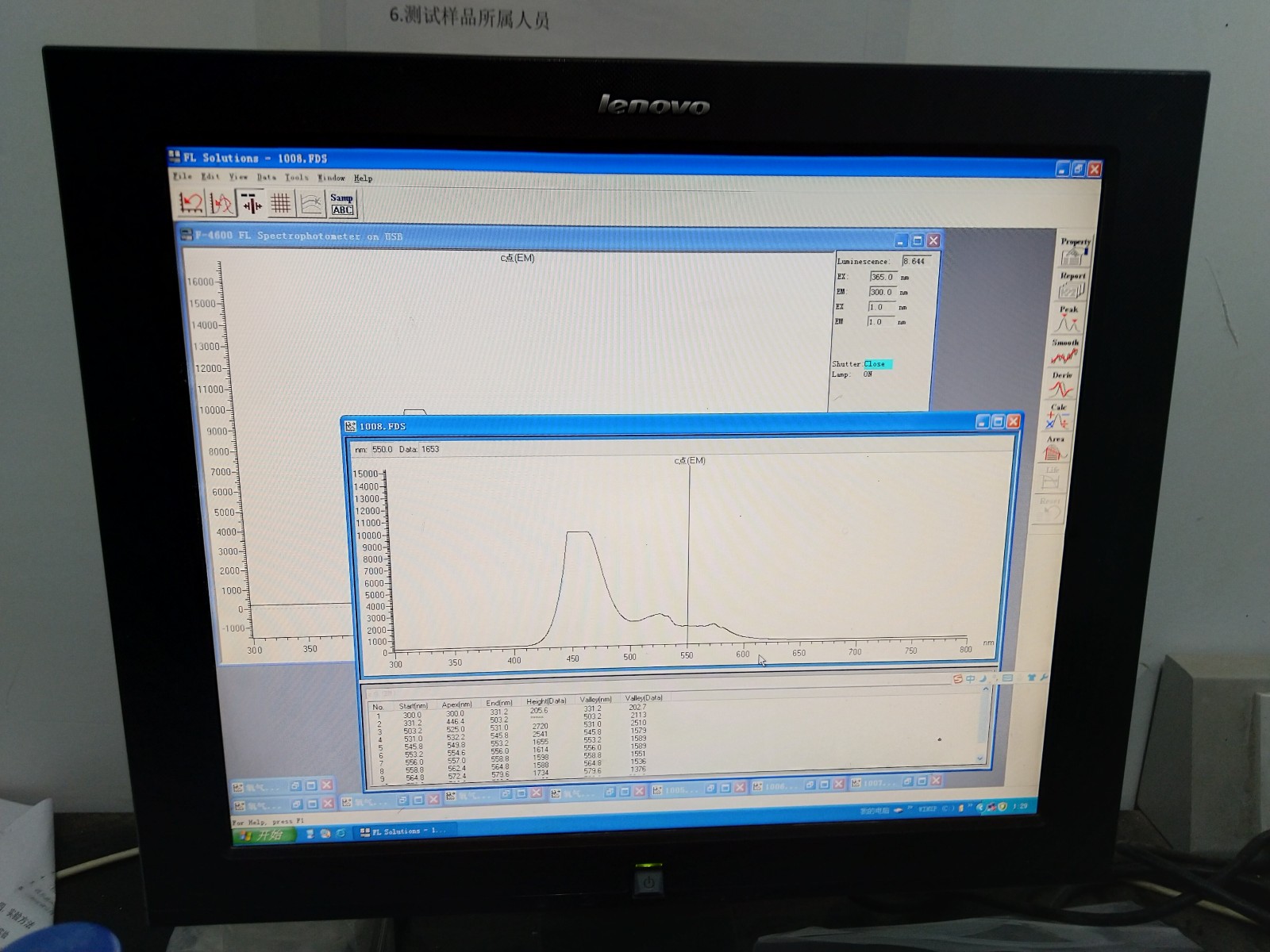The image size is (1270, 952).
Task: Open the Calc spectrum calculation tool
Action: pos(1059,417)
